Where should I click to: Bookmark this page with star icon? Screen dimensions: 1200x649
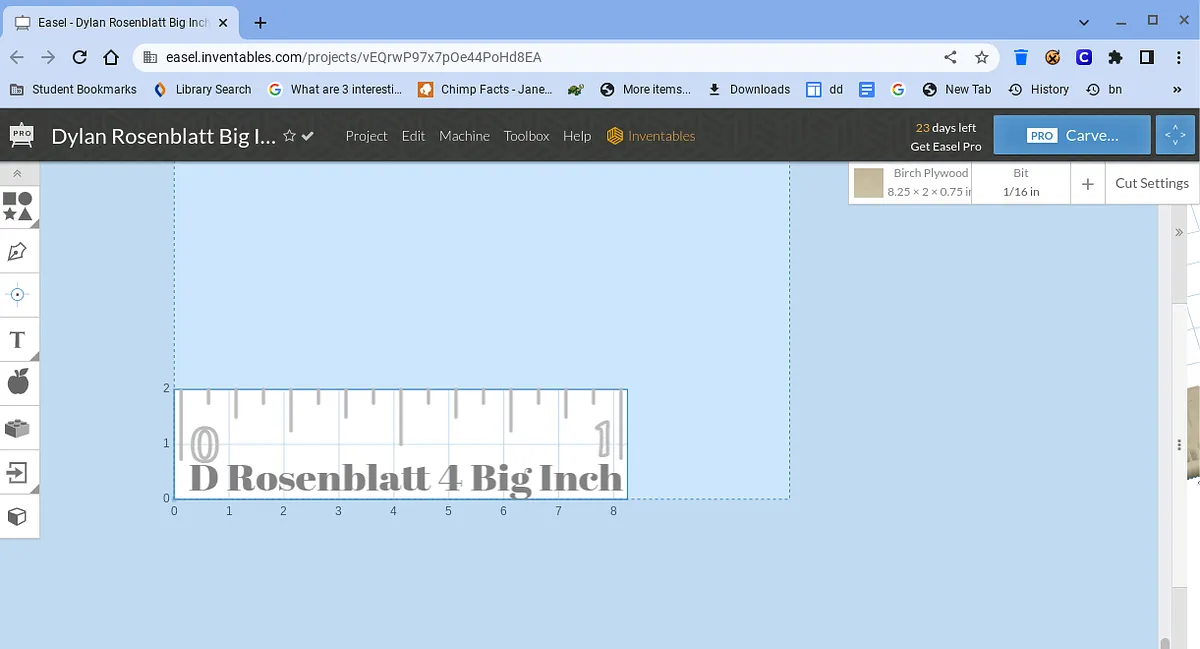point(982,57)
